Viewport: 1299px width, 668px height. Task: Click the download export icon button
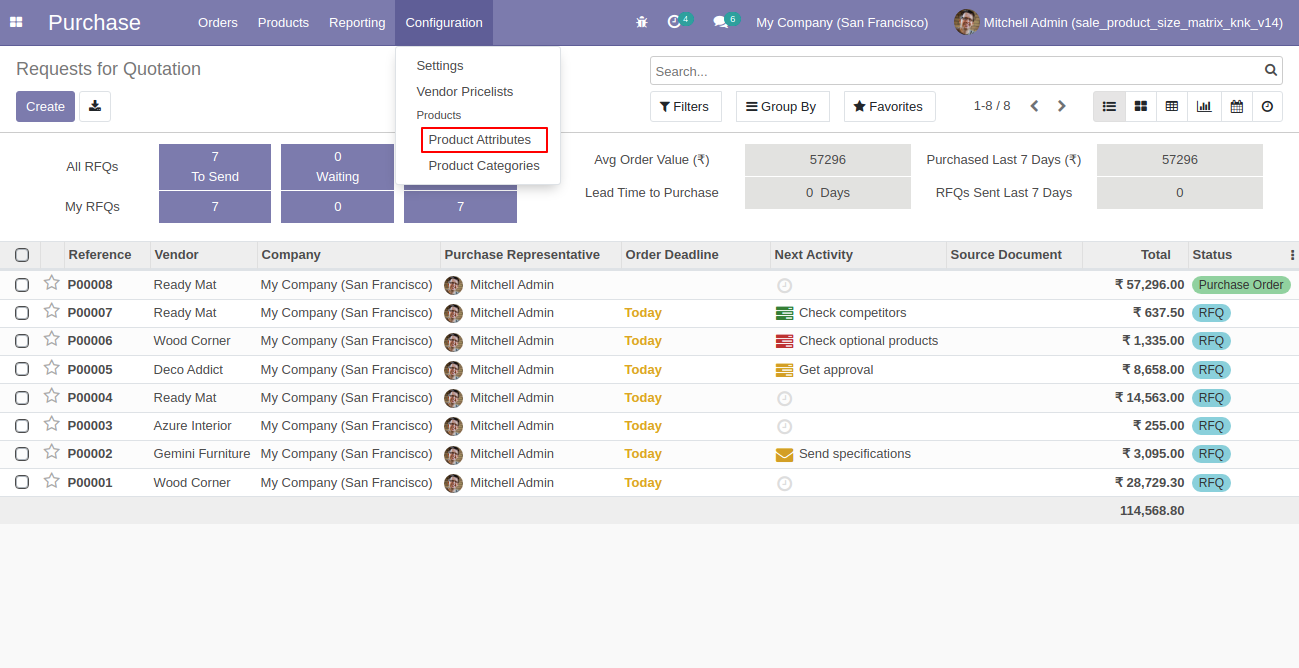pyautogui.click(x=95, y=106)
